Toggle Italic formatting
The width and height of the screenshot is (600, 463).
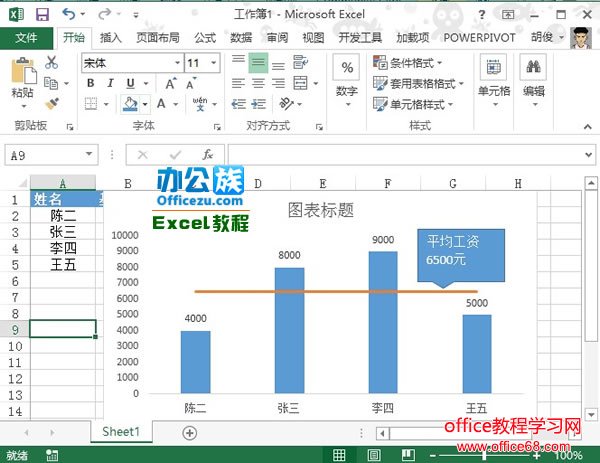(x=111, y=83)
